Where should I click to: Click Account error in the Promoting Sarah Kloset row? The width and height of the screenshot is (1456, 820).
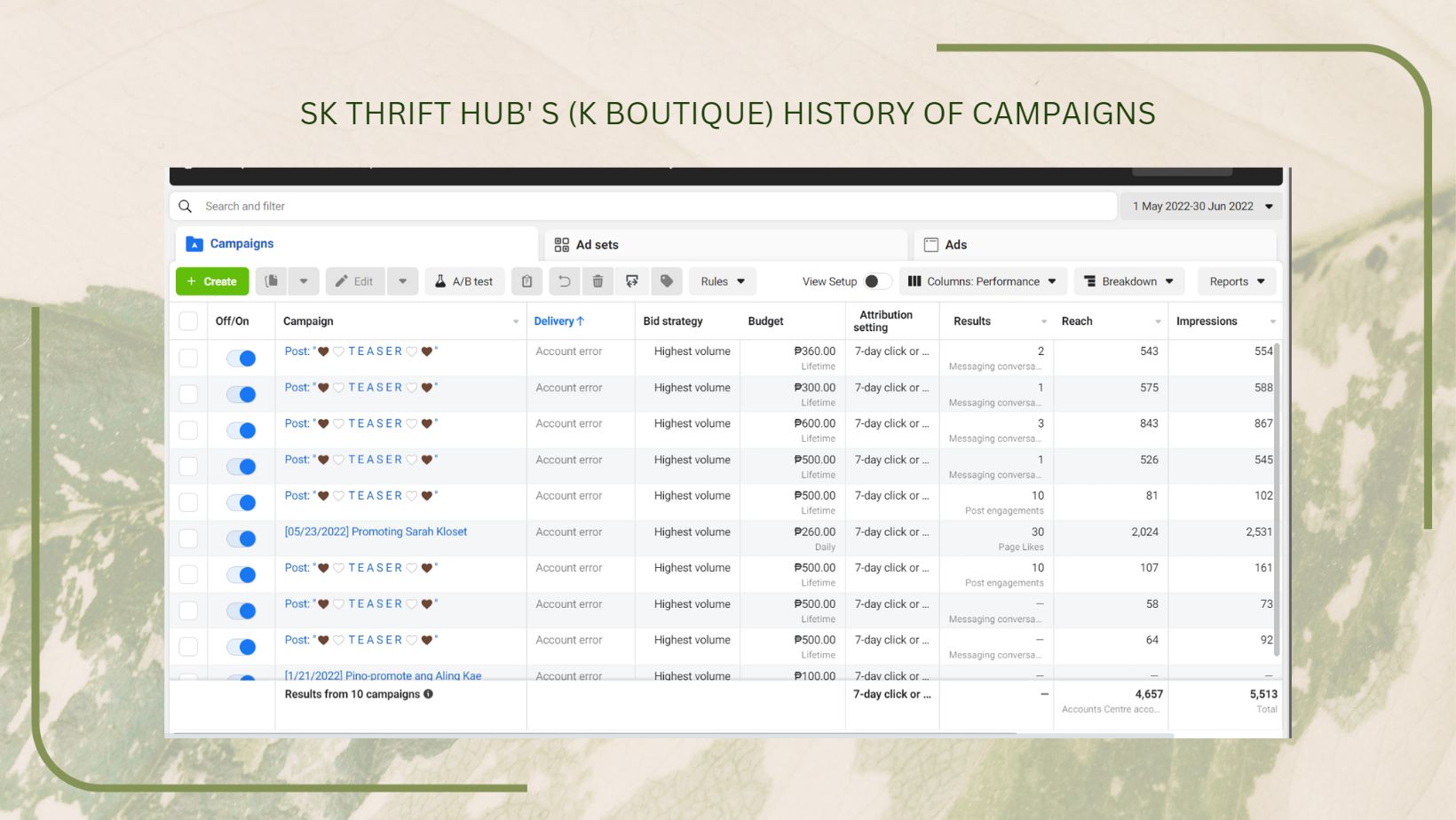tap(569, 532)
